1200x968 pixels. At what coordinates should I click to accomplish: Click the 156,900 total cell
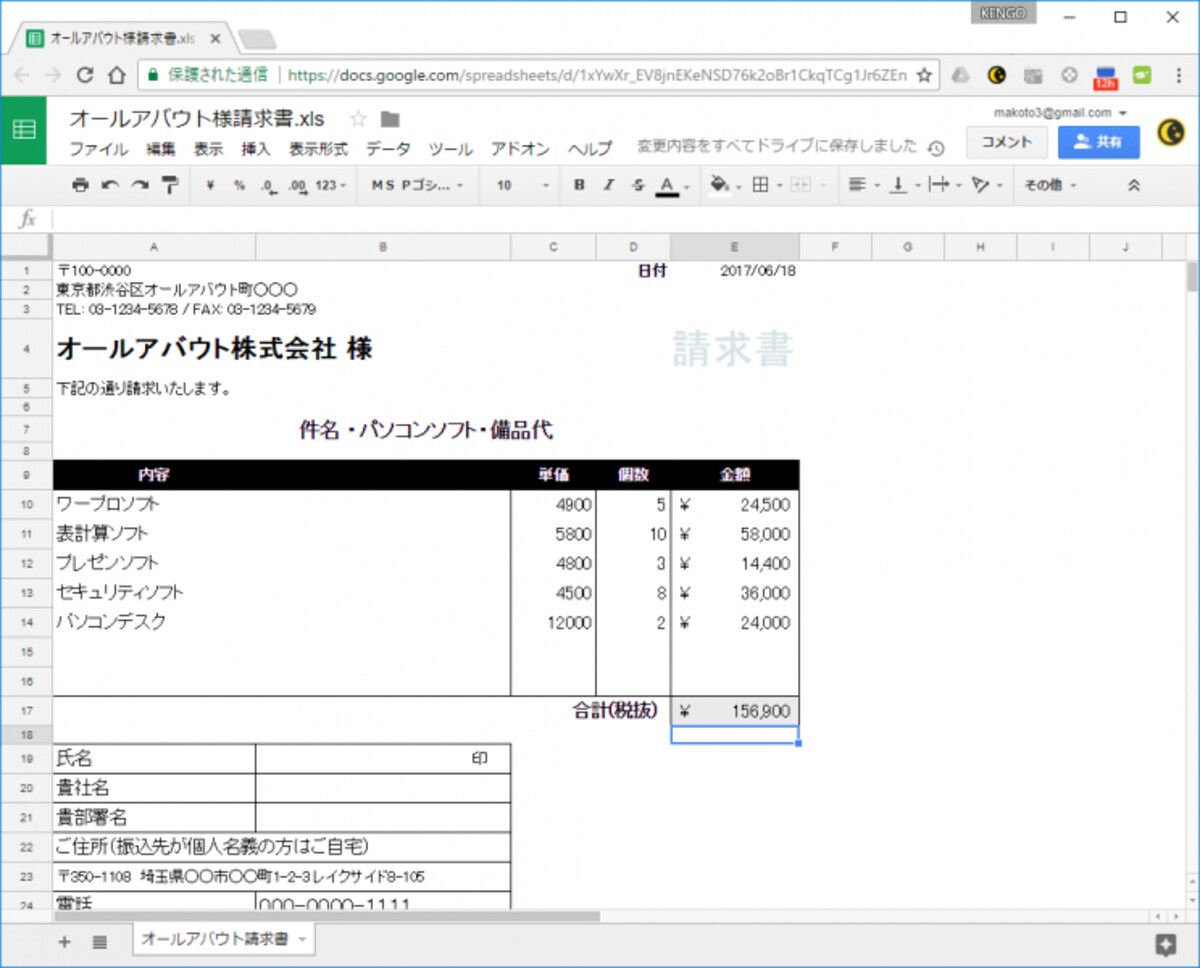click(x=735, y=711)
